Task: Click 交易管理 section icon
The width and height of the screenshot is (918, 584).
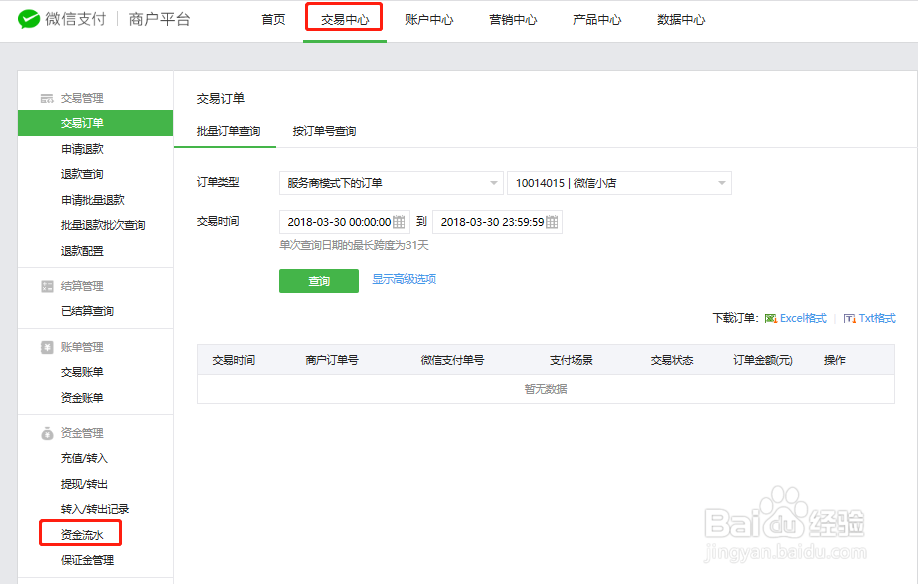Action: pos(47,98)
